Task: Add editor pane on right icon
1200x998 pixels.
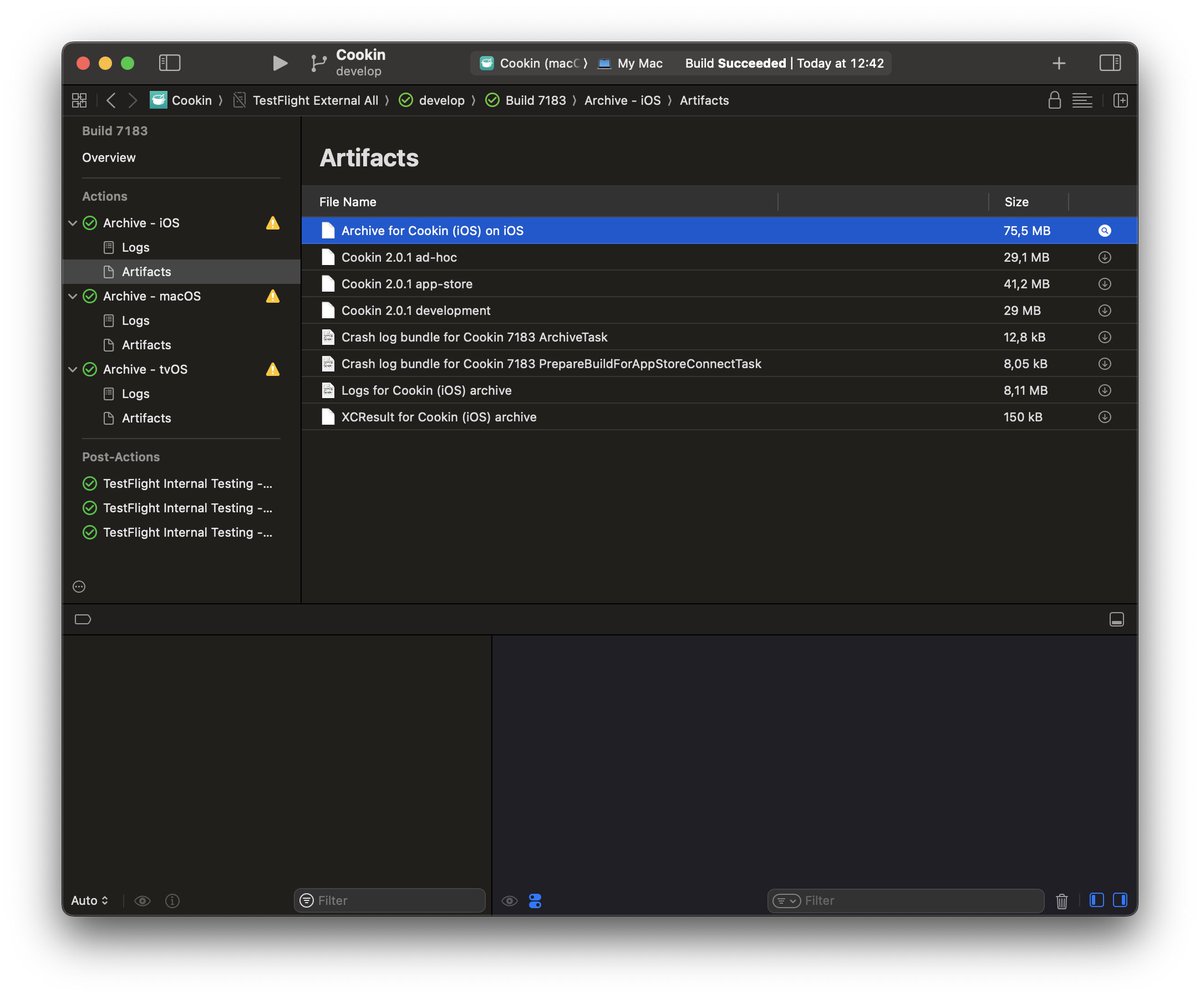Action: 1121,100
